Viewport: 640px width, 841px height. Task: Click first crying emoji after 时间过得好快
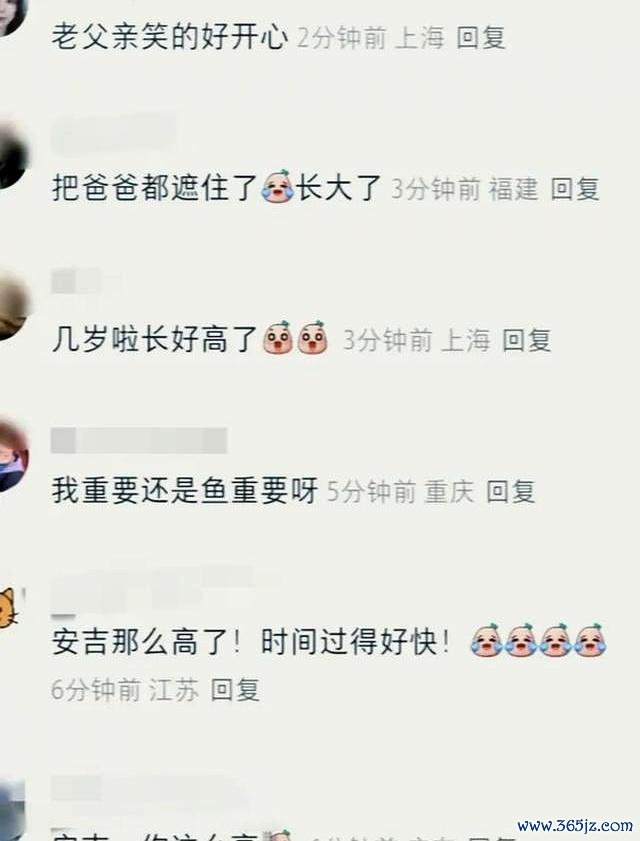coord(487,640)
